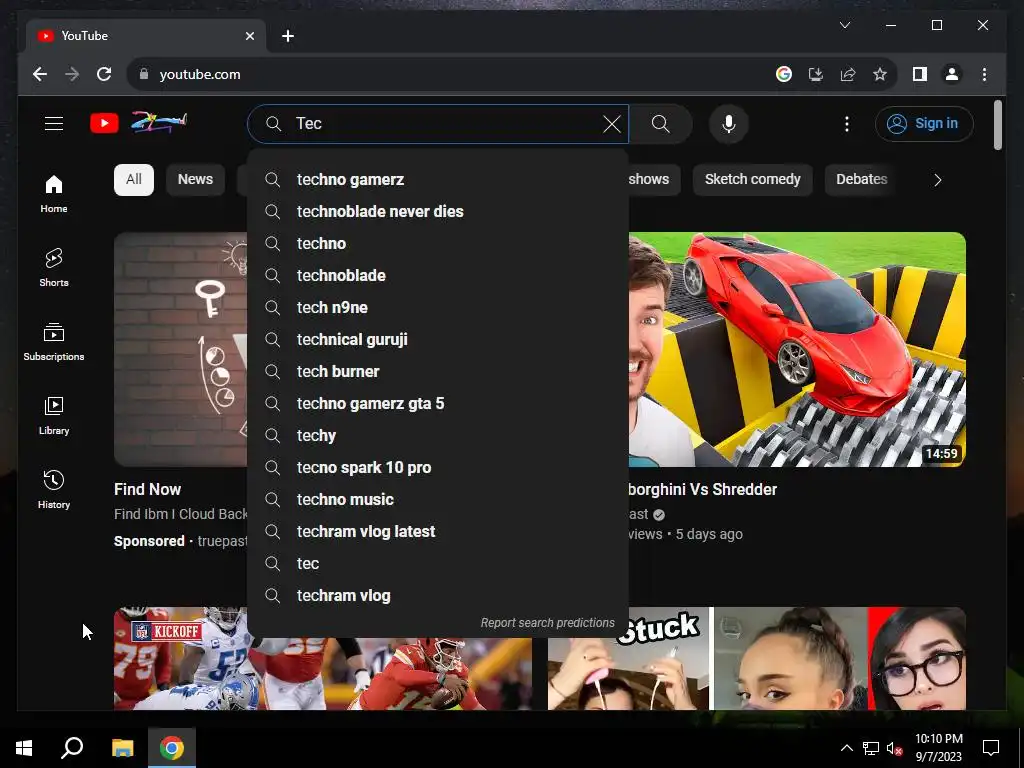The image size is (1024, 768).
Task: Open Chrome profile icon
Action: (952, 74)
